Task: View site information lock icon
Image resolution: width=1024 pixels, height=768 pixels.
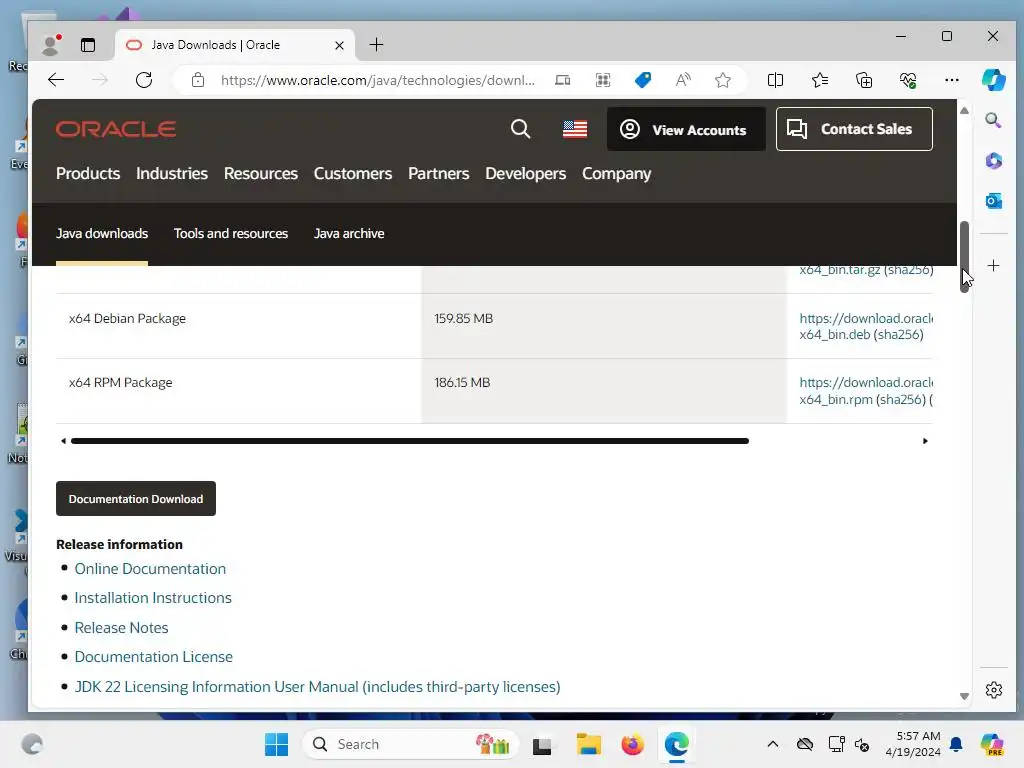Action: [198, 80]
